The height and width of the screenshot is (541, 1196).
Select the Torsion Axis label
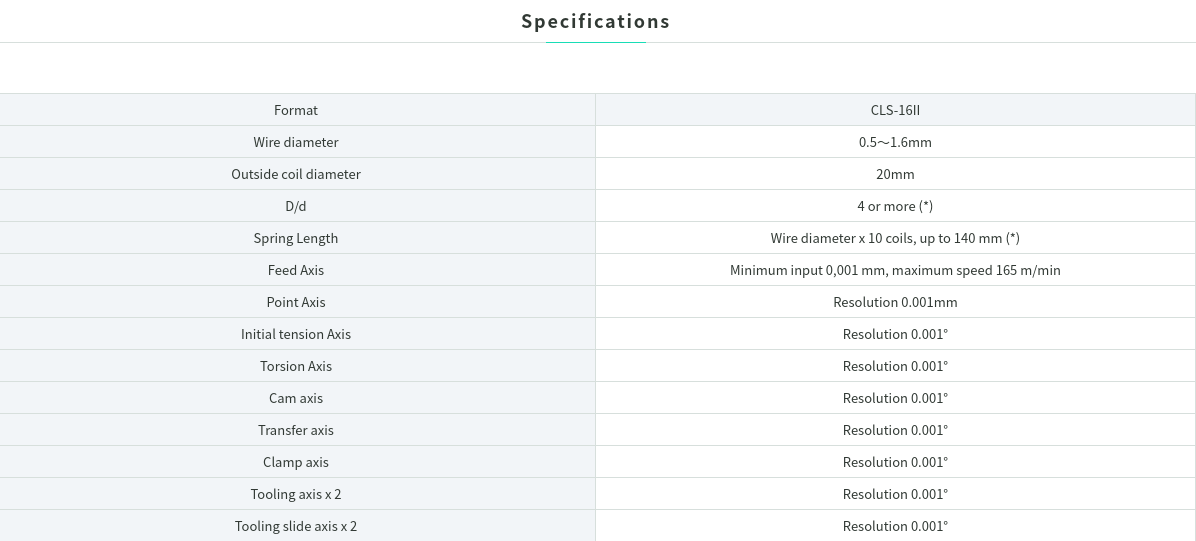tap(296, 366)
